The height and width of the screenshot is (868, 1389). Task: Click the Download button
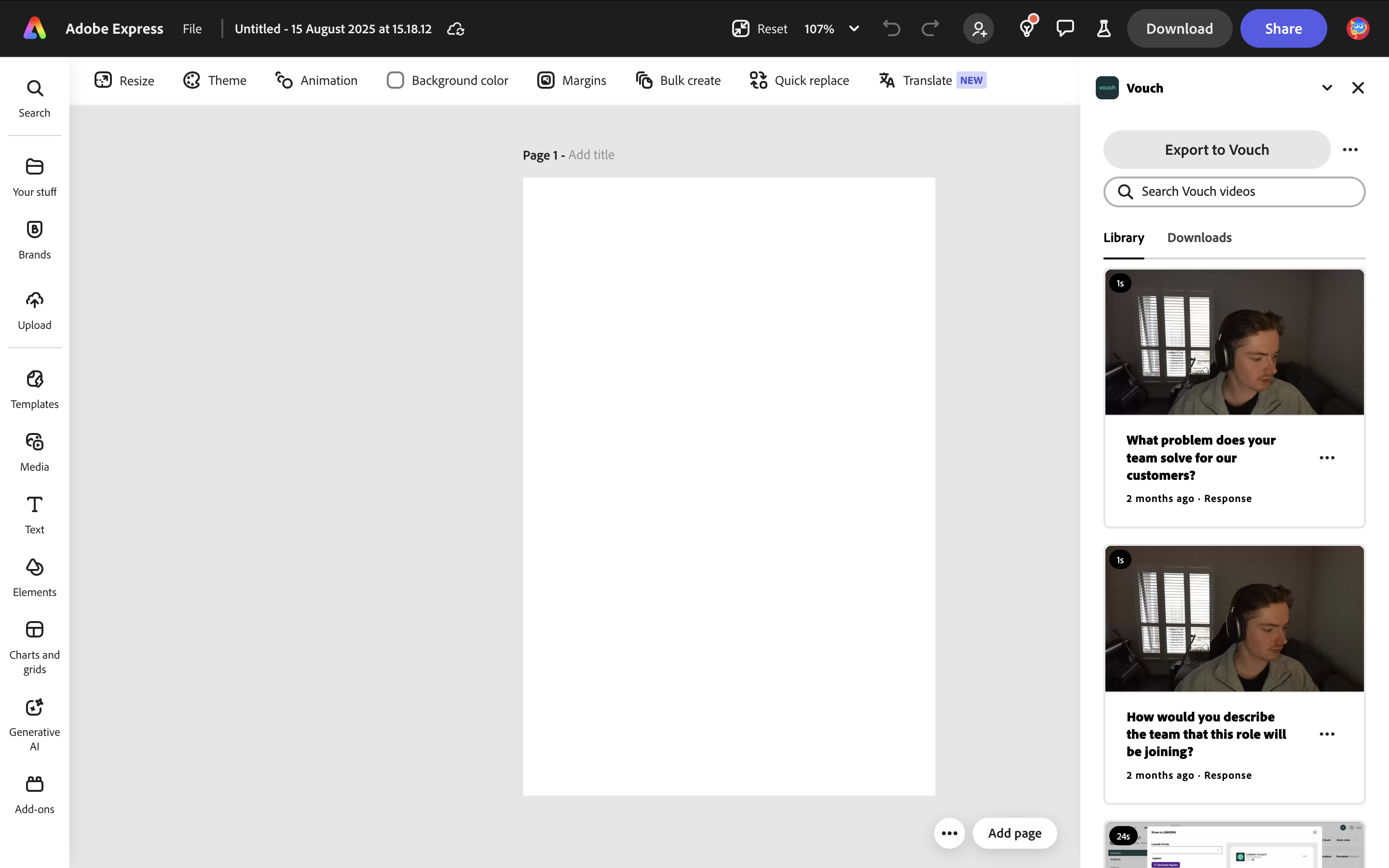[x=1179, y=29]
